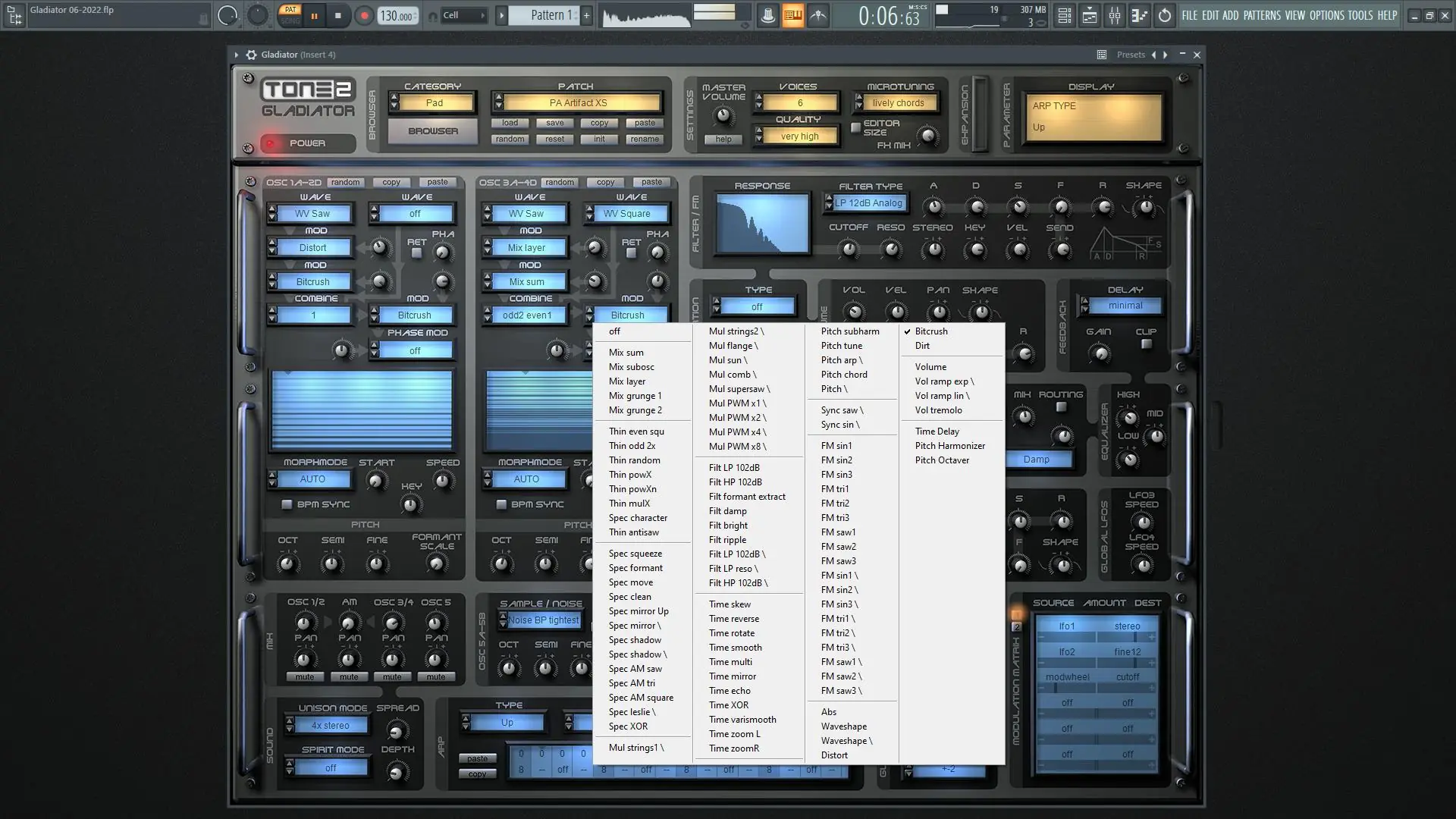Click the random button in patch section
1456x819 pixels.
click(510, 140)
